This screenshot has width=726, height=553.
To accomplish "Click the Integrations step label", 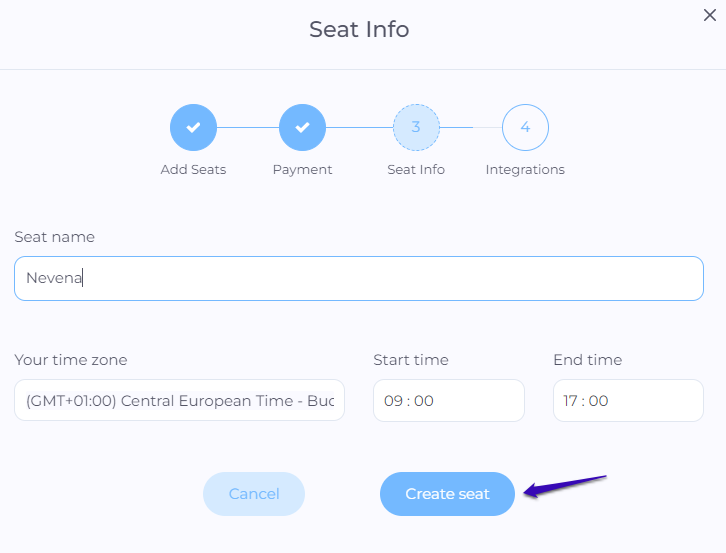I will coord(525,170).
